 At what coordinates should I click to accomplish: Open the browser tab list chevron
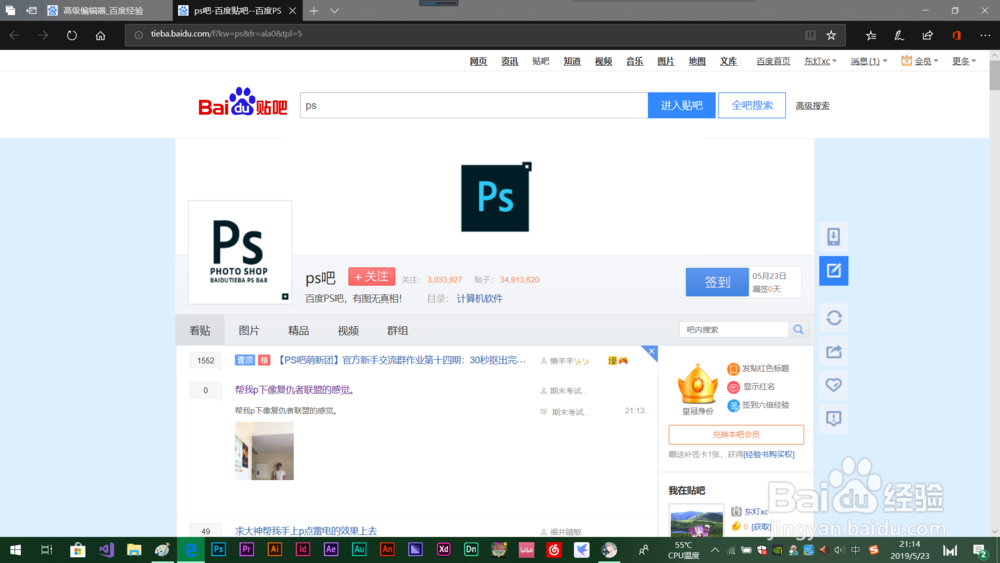334,11
